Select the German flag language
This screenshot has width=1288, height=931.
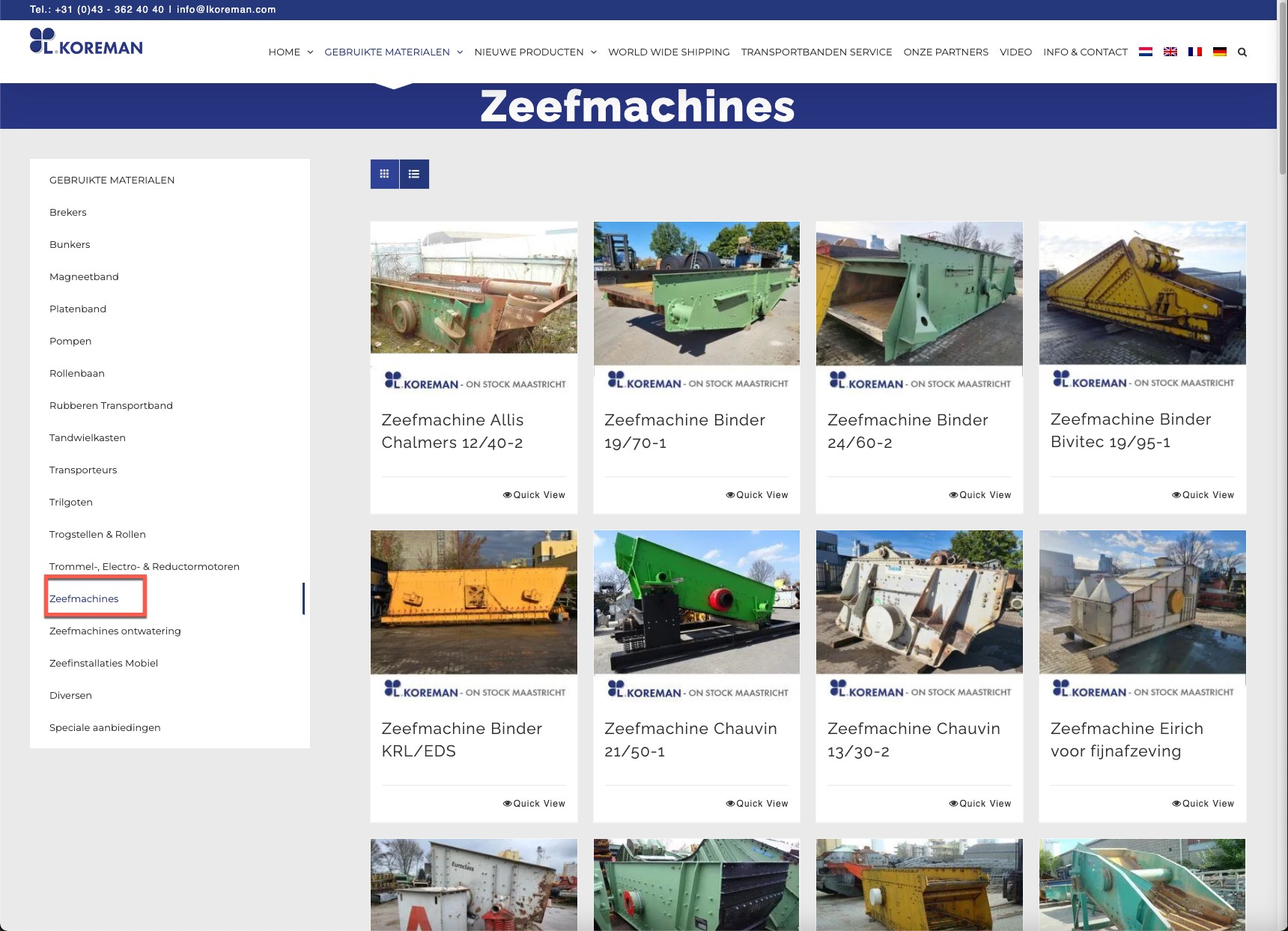click(x=1220, y=52)
